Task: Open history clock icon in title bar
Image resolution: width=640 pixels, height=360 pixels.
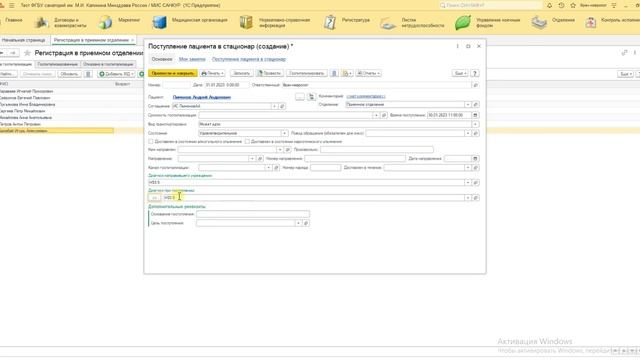Action: tap(561, 5)
